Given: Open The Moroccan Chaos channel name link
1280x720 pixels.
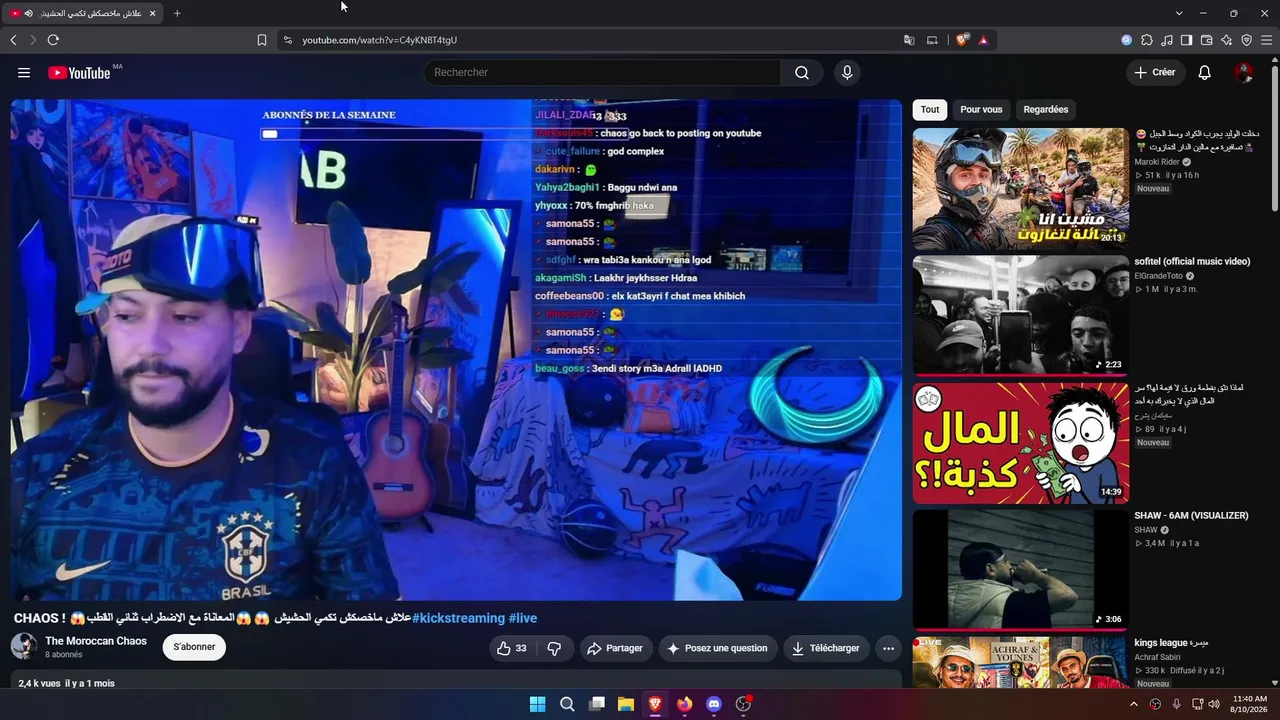Looking at the screenshot, I should pyautogui.click(x=96, y=641).
